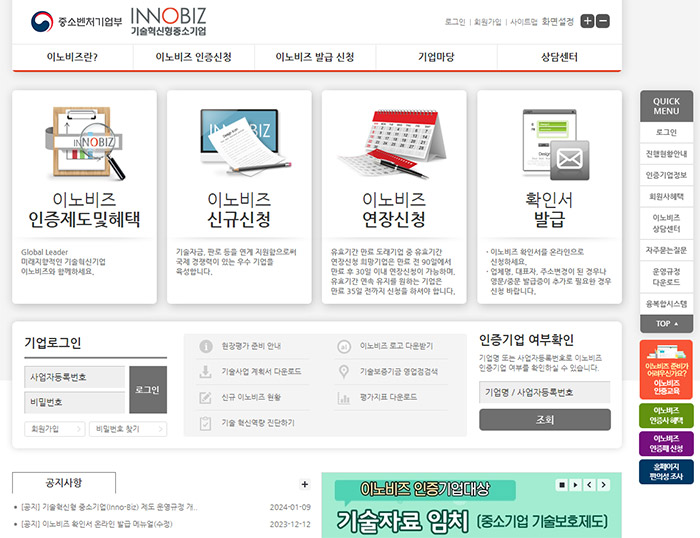The height and width of the screenshot is (538, 700).
Task: Open the clipboard magnifier 인증제도및혜택 image
Action: pos(85,143)
